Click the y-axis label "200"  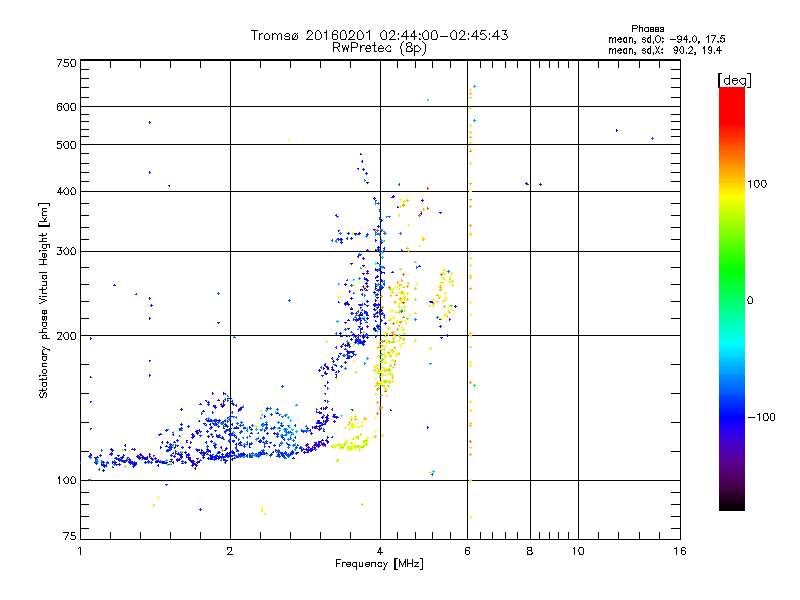click(66, 336)
